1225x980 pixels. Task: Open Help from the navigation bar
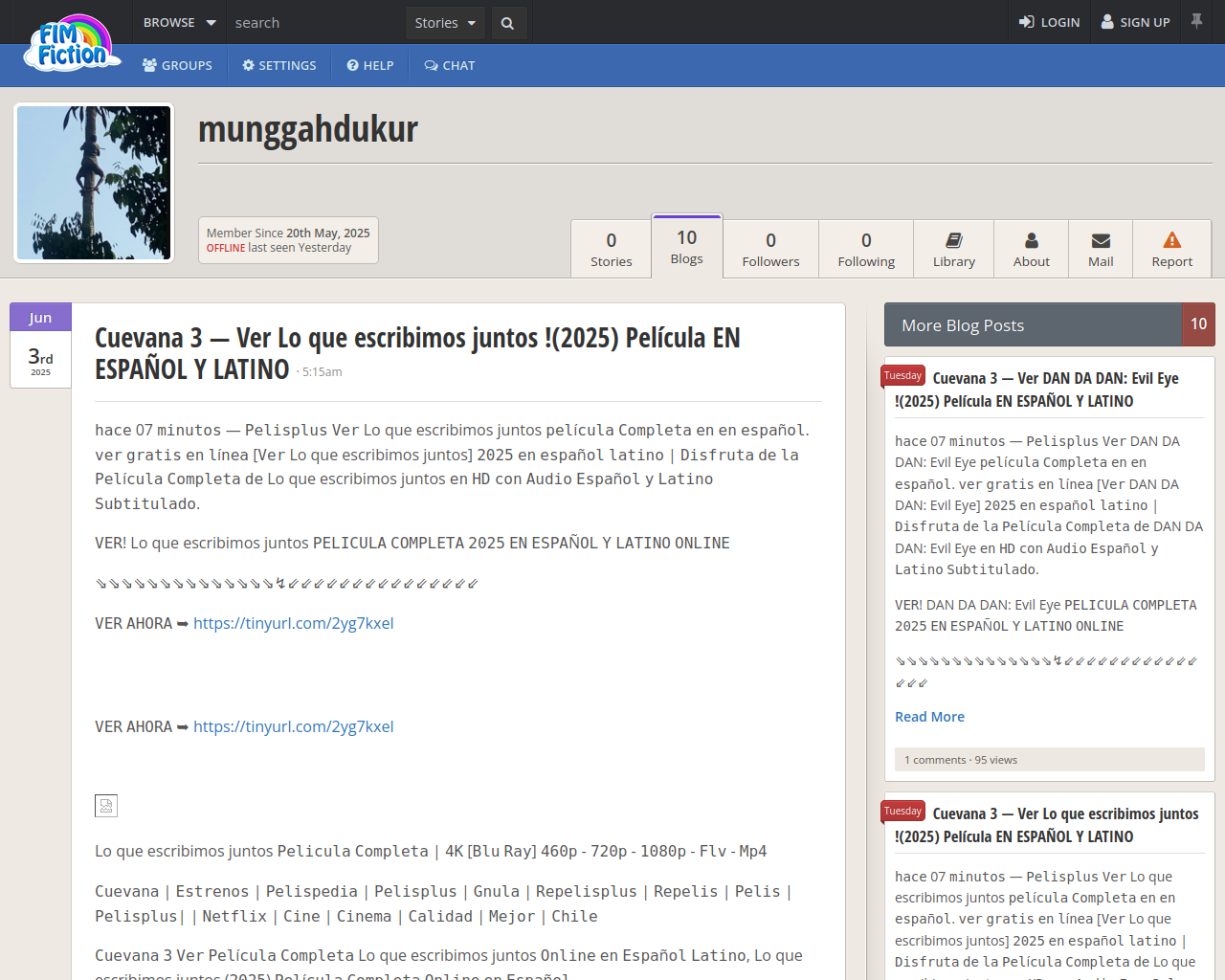[x=370, y=65]
